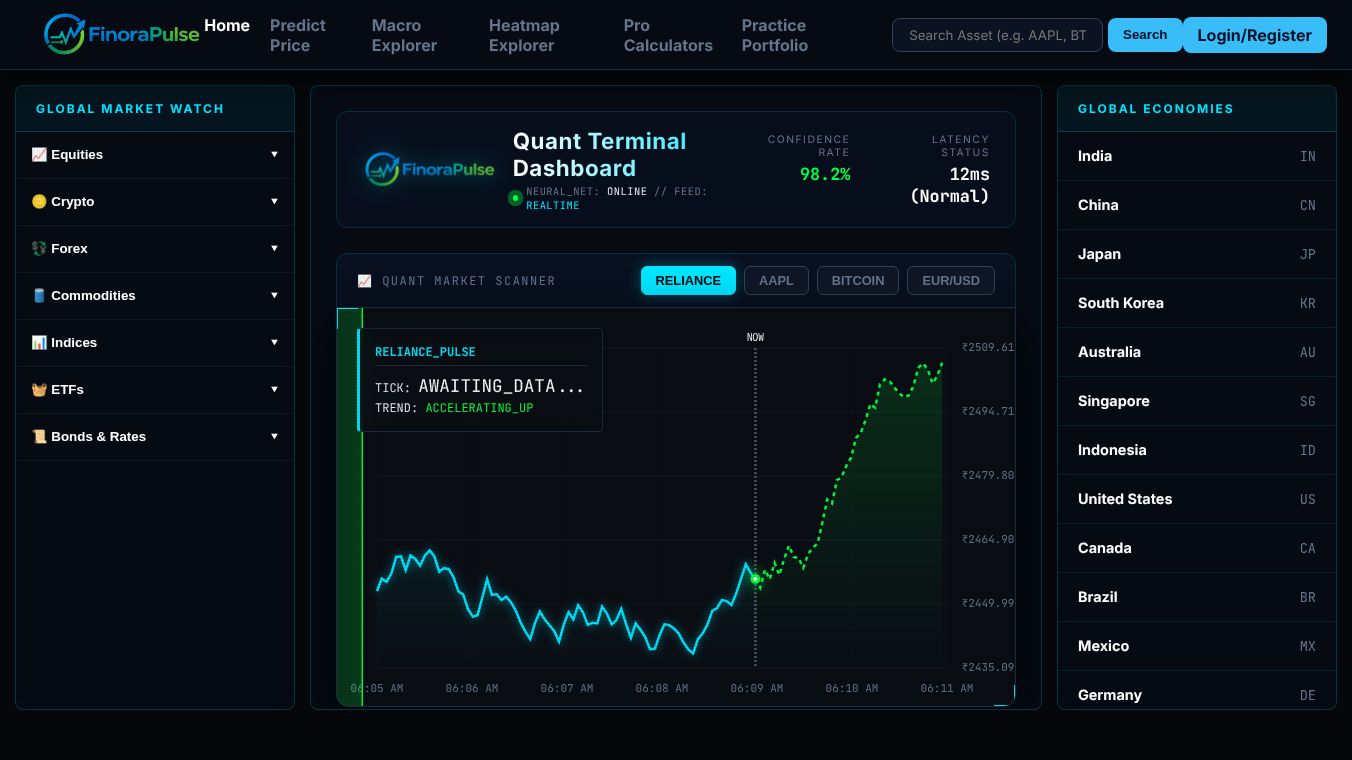This screenshot has width=1352, height=760.
Task: Click the Bonds & Rates scroll icon
Action: point(39,437)
